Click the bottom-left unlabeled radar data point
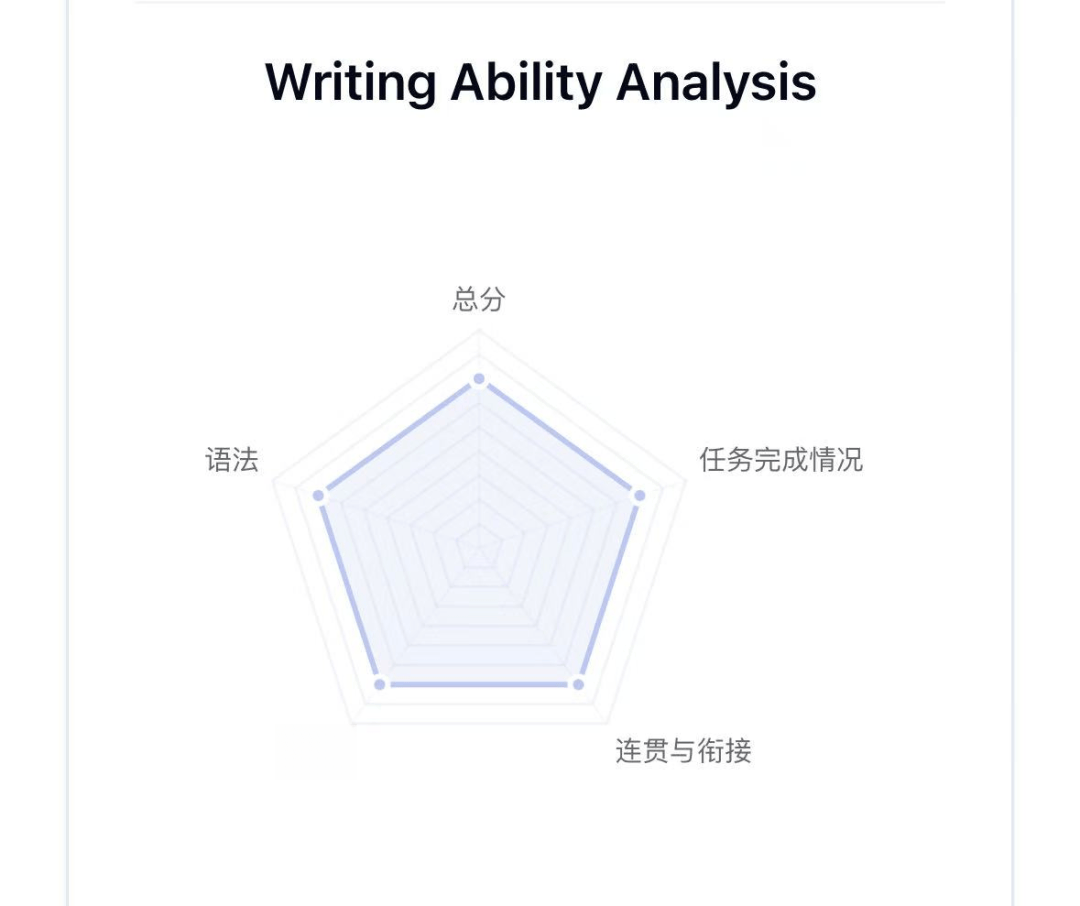1080x906 pixels. [x=380, y=684]
